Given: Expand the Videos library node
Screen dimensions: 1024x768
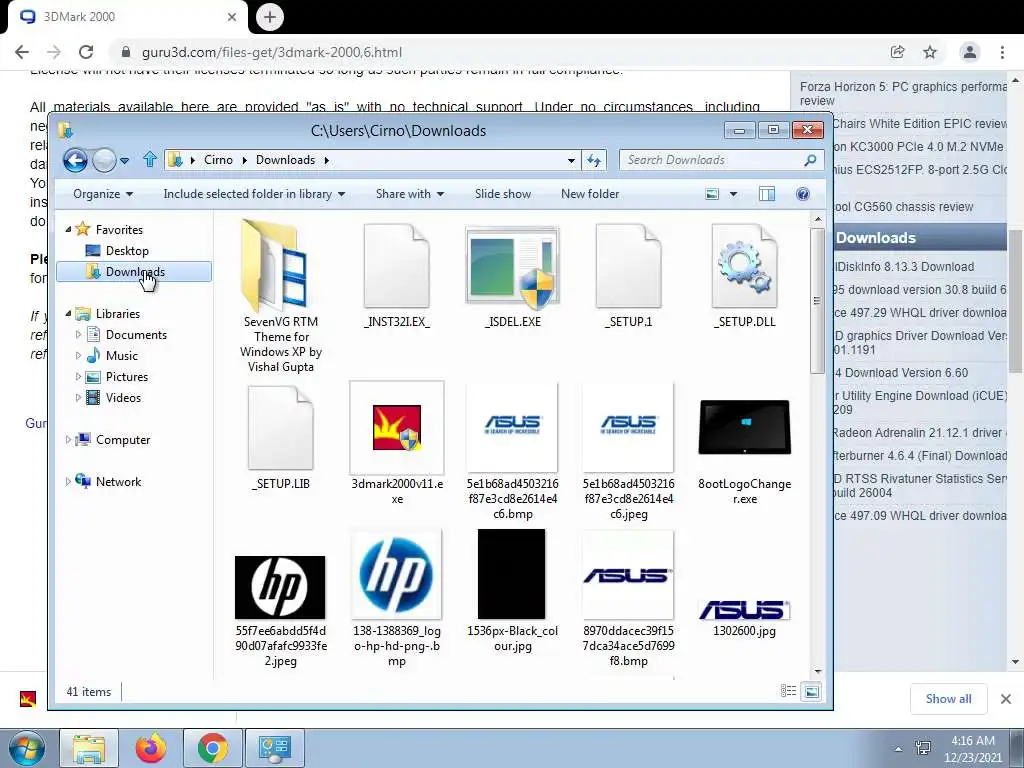Looking at the screenshot, I should [x=78, y=397].
